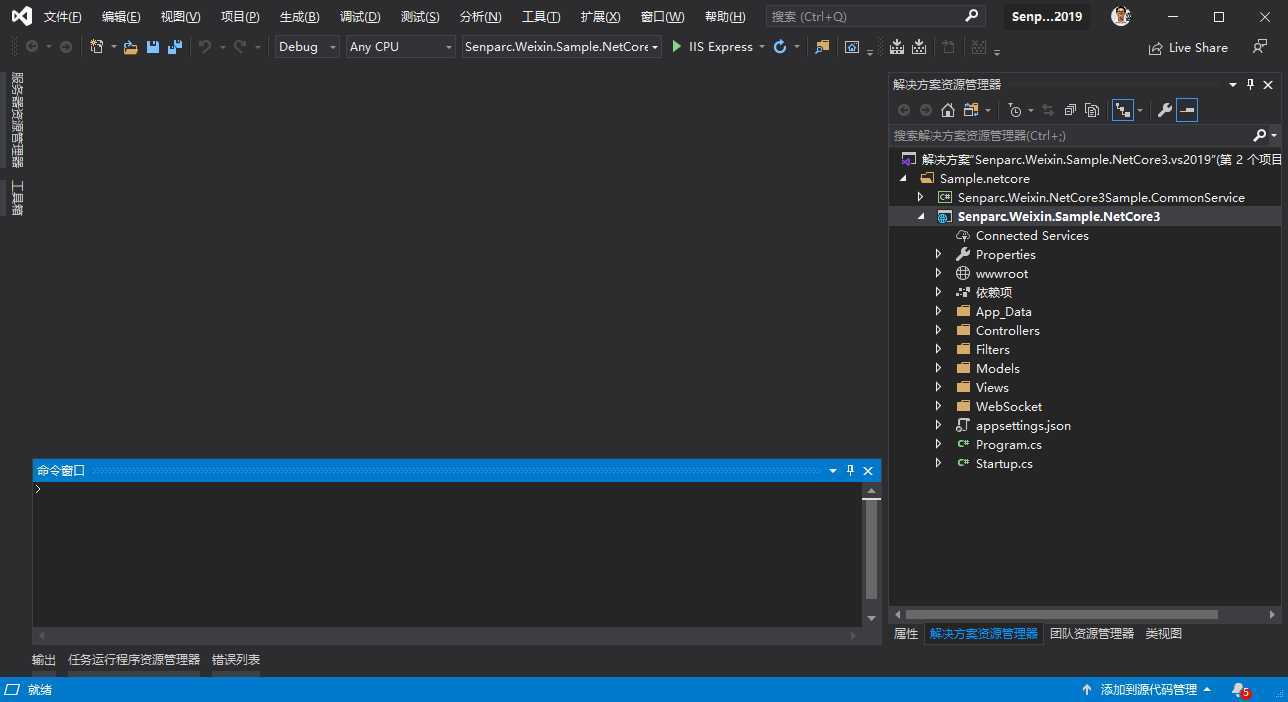Toggle Show All Files in Solution Explorer
Image resolution: width=1288 pixels, height=702 pixels.
[x=1092, y=110]
